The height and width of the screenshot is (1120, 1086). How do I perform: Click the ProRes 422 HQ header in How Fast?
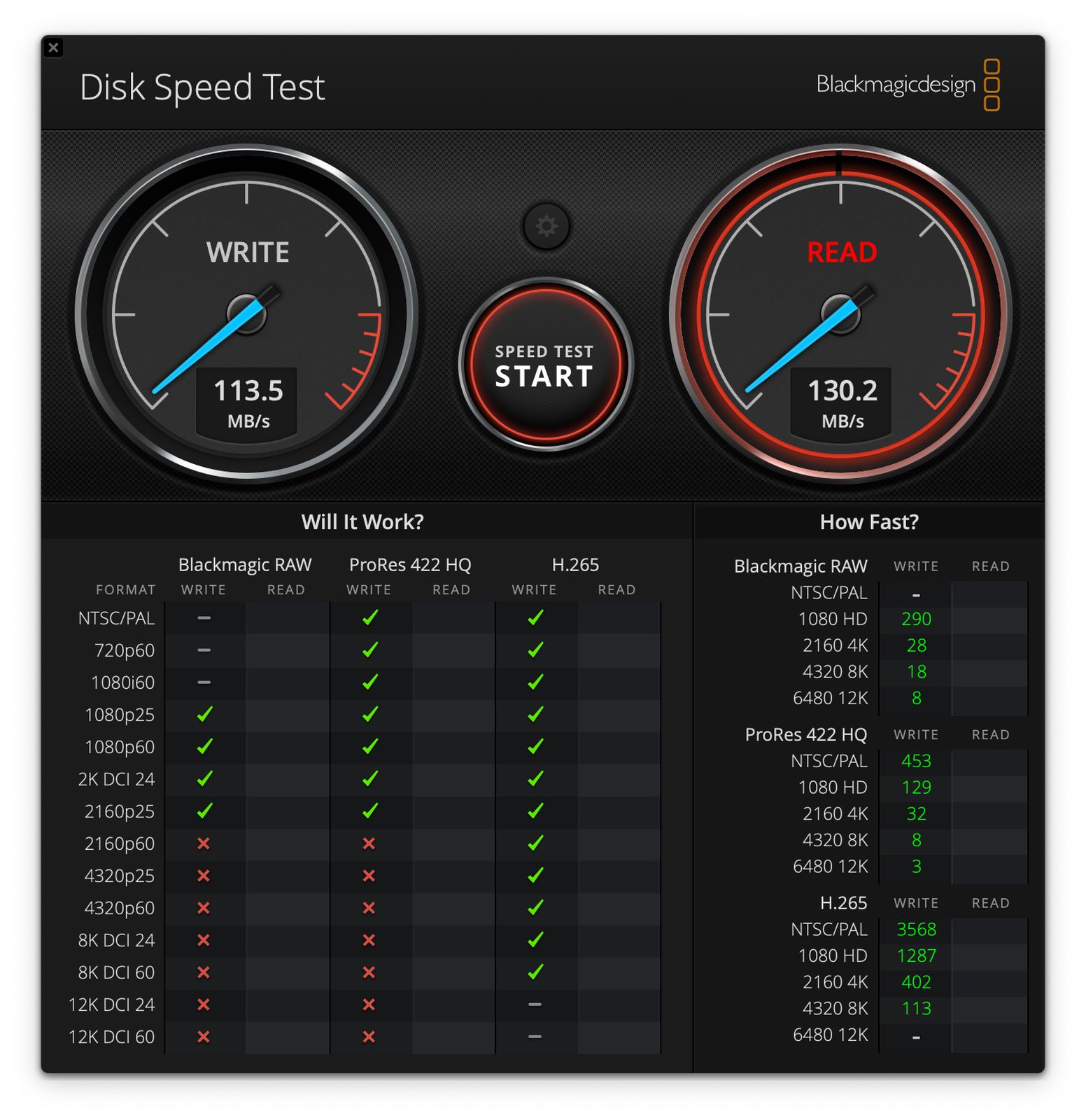[805, 735]
